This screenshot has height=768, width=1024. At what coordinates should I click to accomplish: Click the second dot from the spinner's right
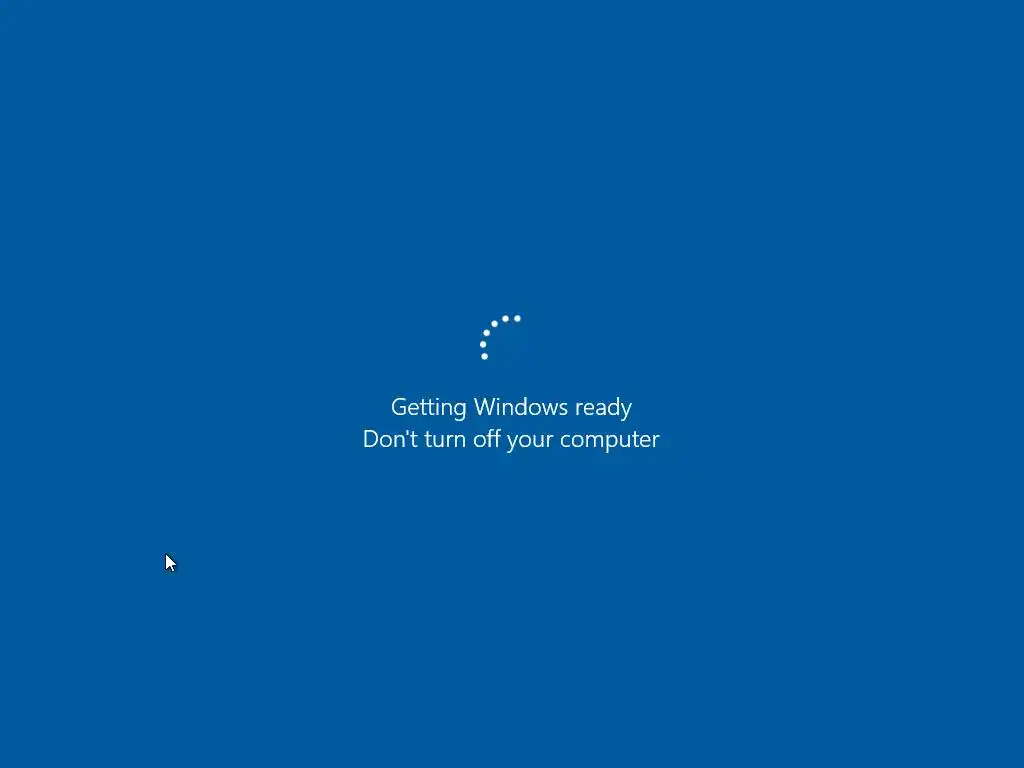(505, 319)
